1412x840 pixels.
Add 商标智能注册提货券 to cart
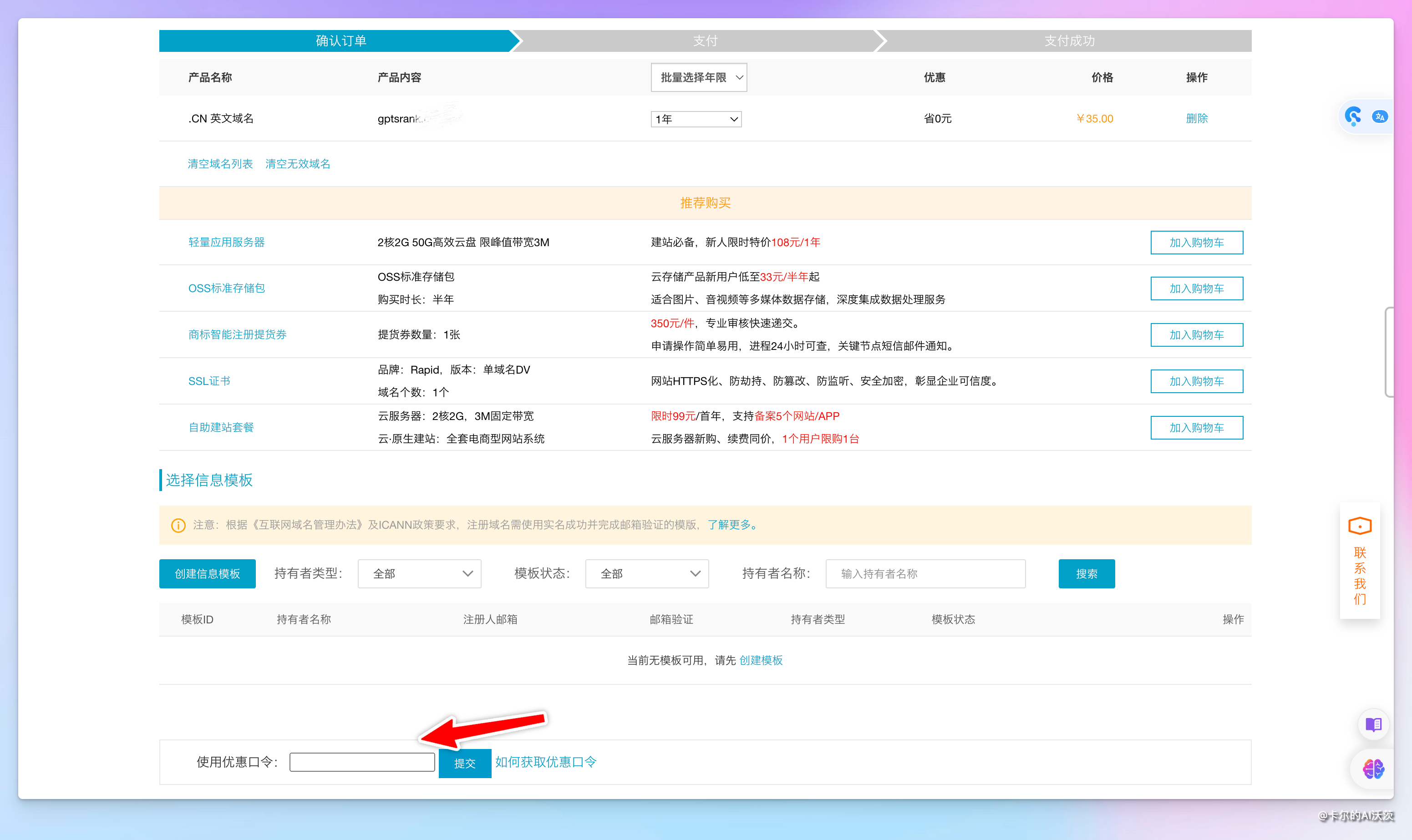pos(1196,335)
